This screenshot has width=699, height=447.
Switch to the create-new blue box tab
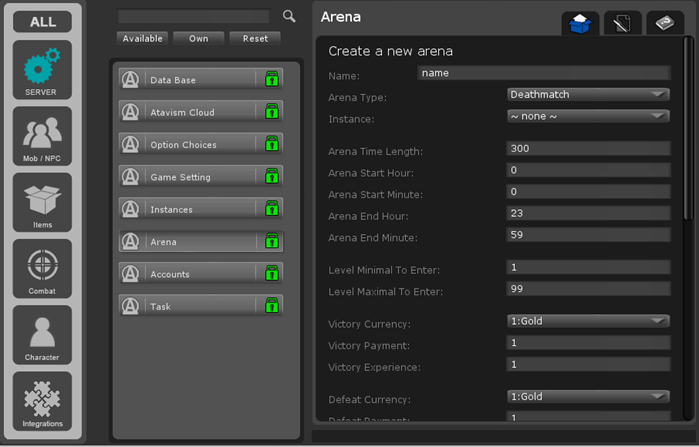(x=580, y=24)
